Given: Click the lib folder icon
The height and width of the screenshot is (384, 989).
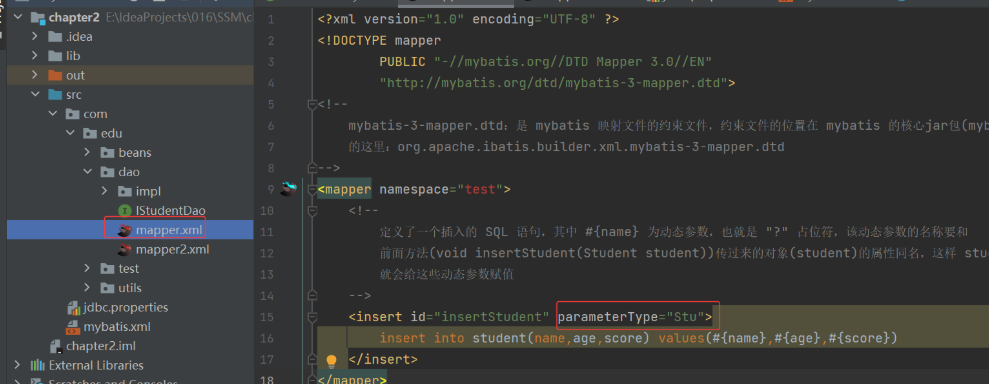Looking at the screenshot, I should [x=56, y=56].
